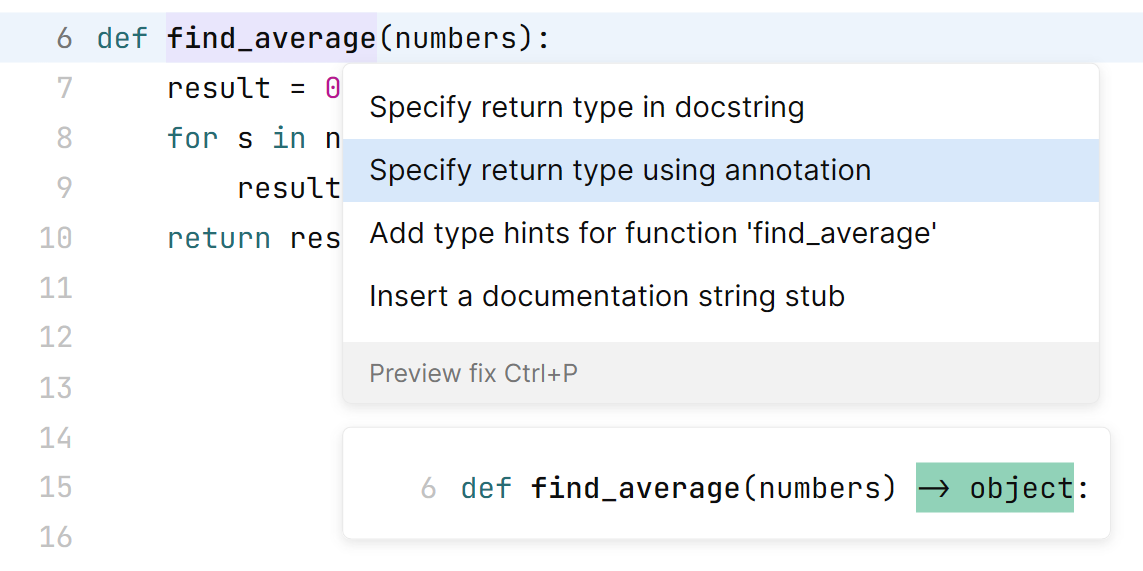1143x571 pixels.
Task: Click the highlighted find_average function name in editor
Action: (x=271, y=39)
